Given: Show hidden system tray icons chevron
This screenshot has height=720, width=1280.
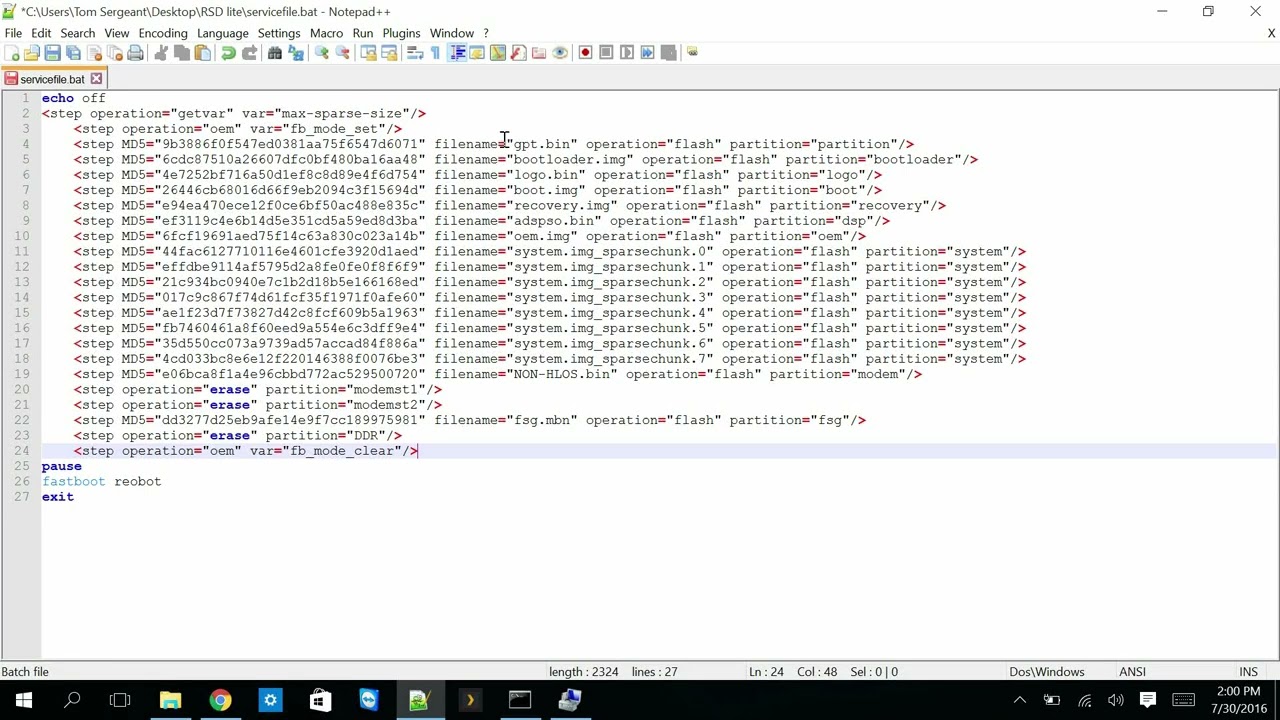Looking at the screenshot, I should [x=1019, y=700].
